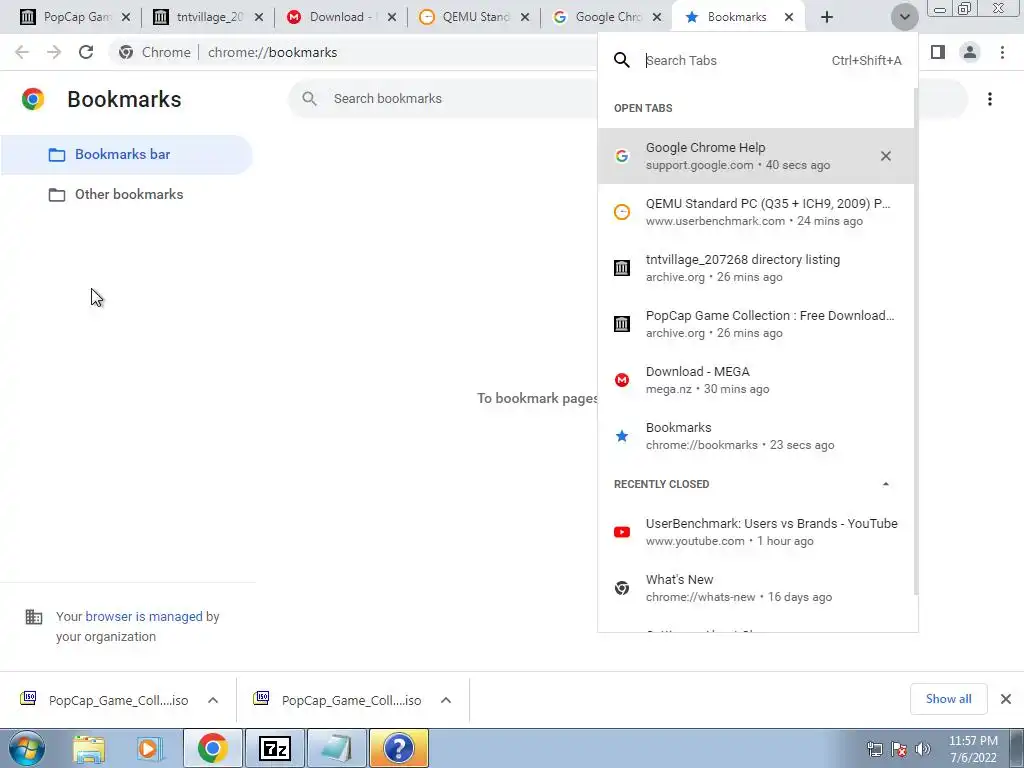Open Windows Start menu orb
Viewport: 1024px width, 768px height.
27,748
